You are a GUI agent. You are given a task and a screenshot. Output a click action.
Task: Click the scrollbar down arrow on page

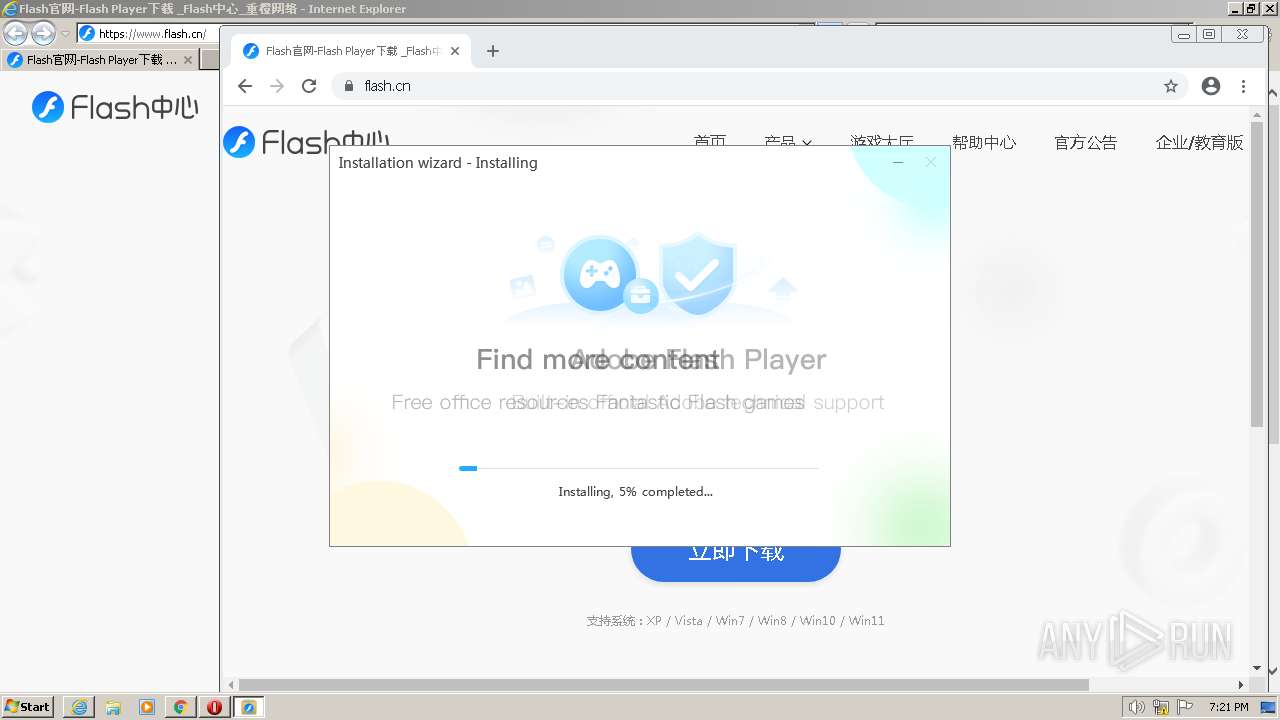click(x=1257, y=668)
